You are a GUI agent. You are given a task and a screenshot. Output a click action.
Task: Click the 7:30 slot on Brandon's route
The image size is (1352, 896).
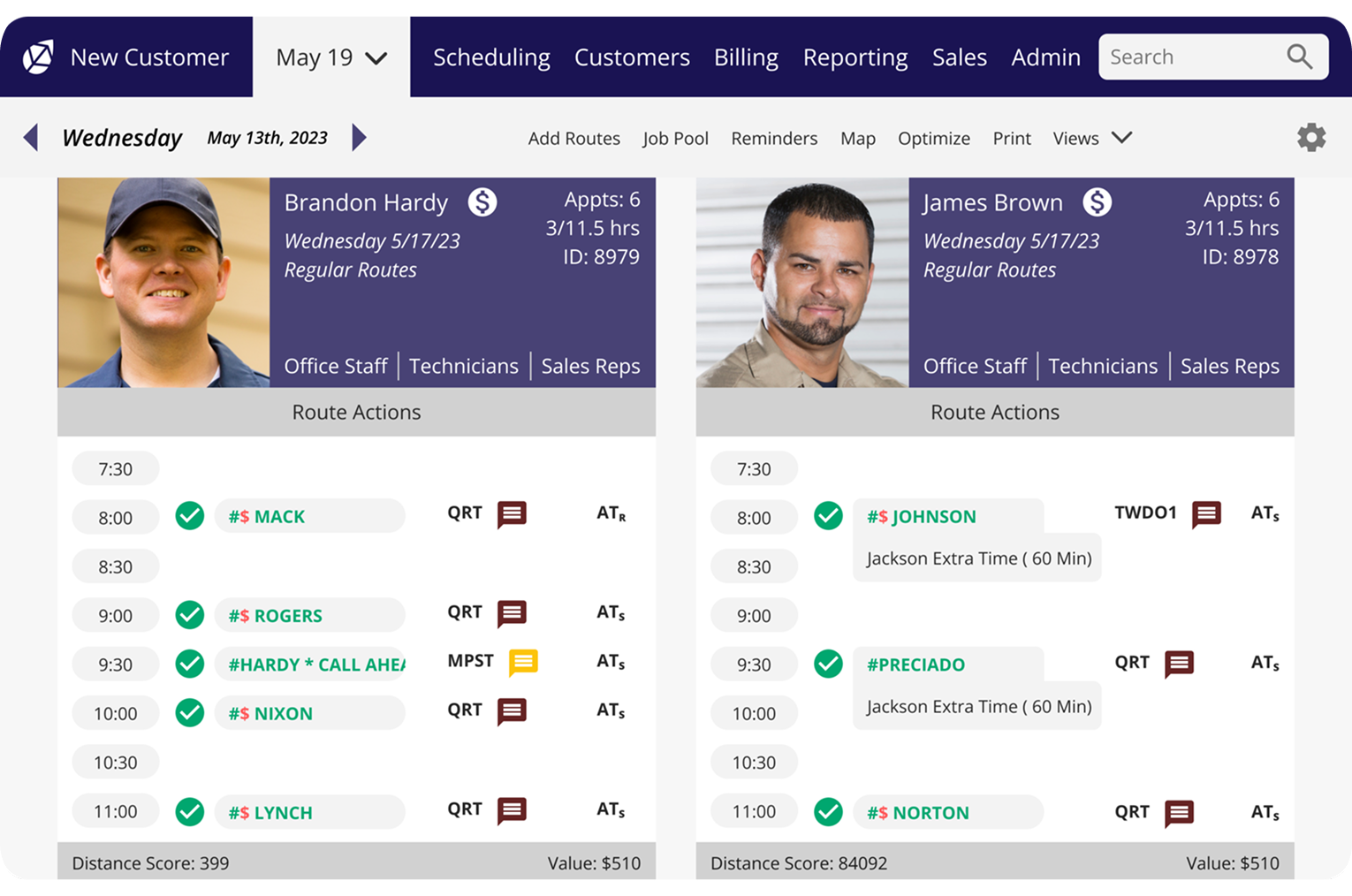pos(116,469)
